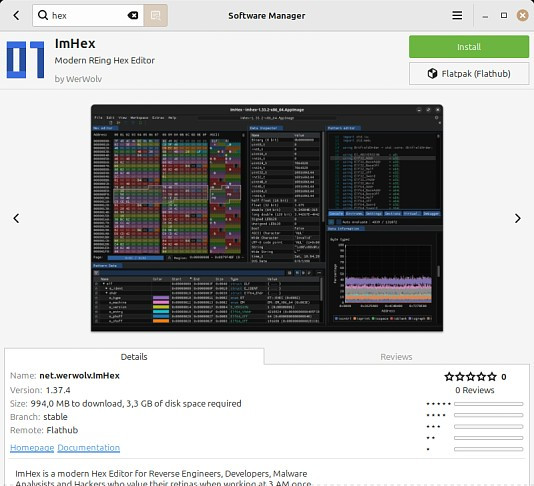
Task: Close the Software Manager window
Action: pos(522,15)
